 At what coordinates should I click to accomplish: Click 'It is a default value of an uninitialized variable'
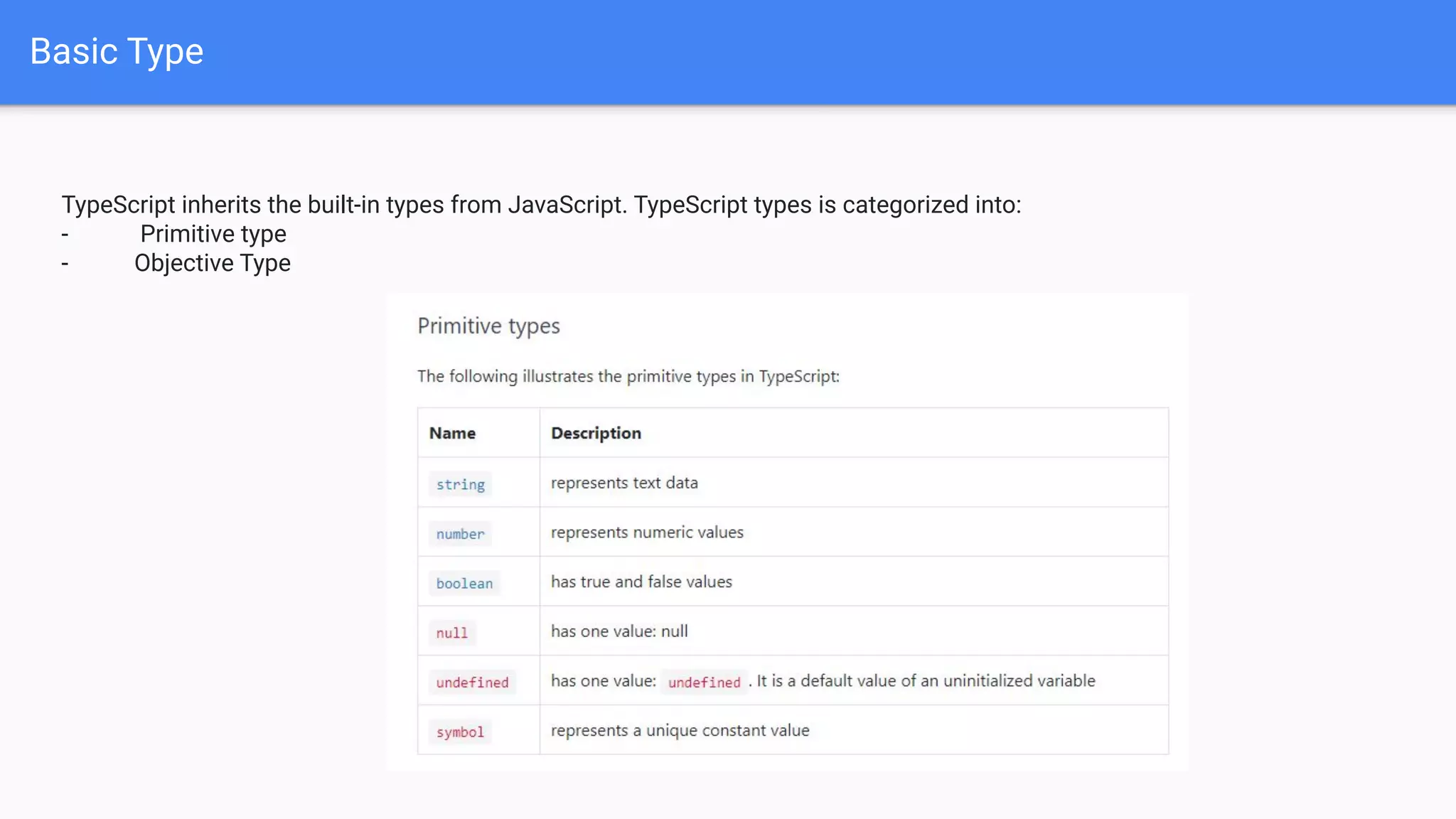point(926,681)
